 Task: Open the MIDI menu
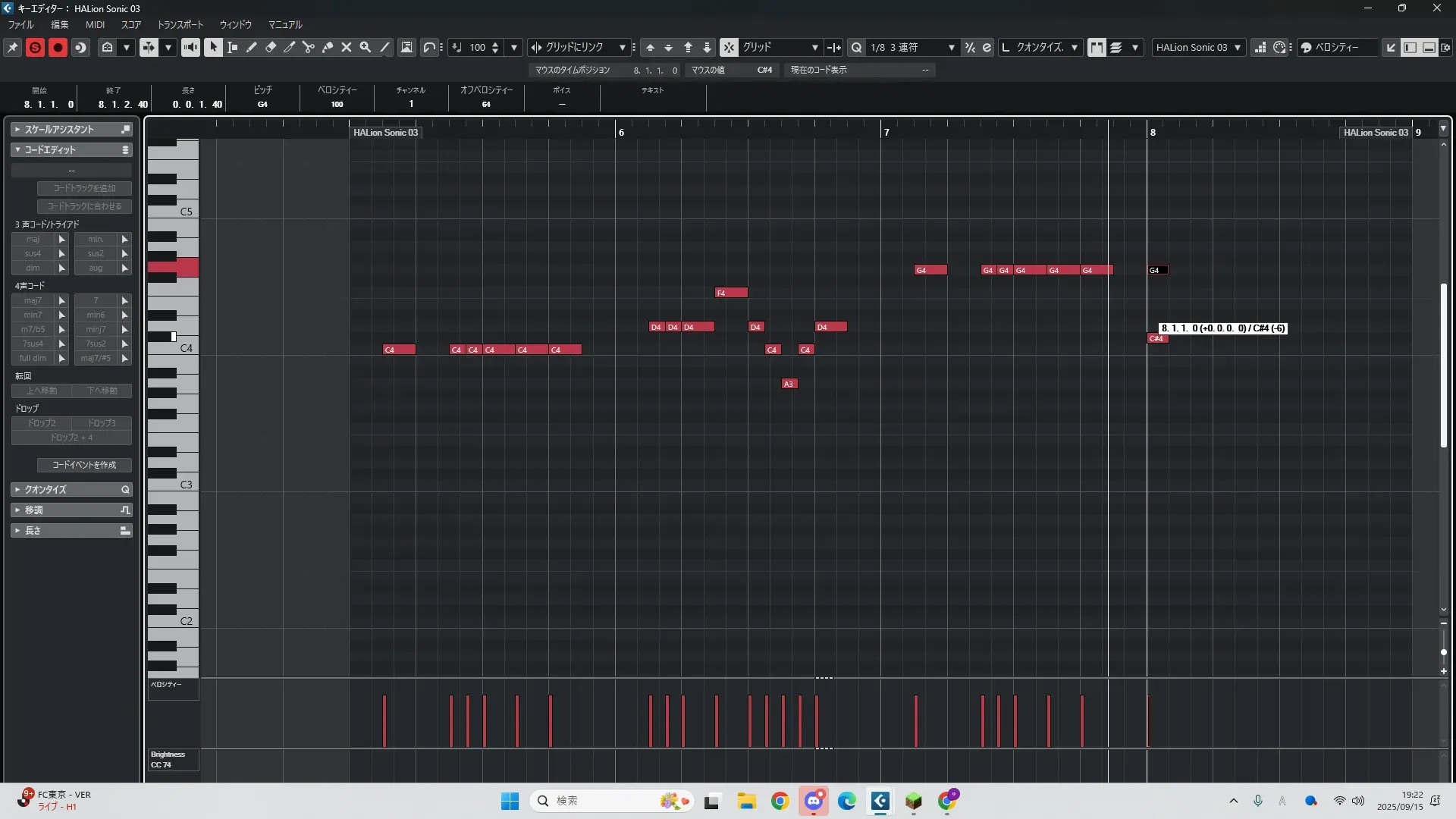[95, 24]
